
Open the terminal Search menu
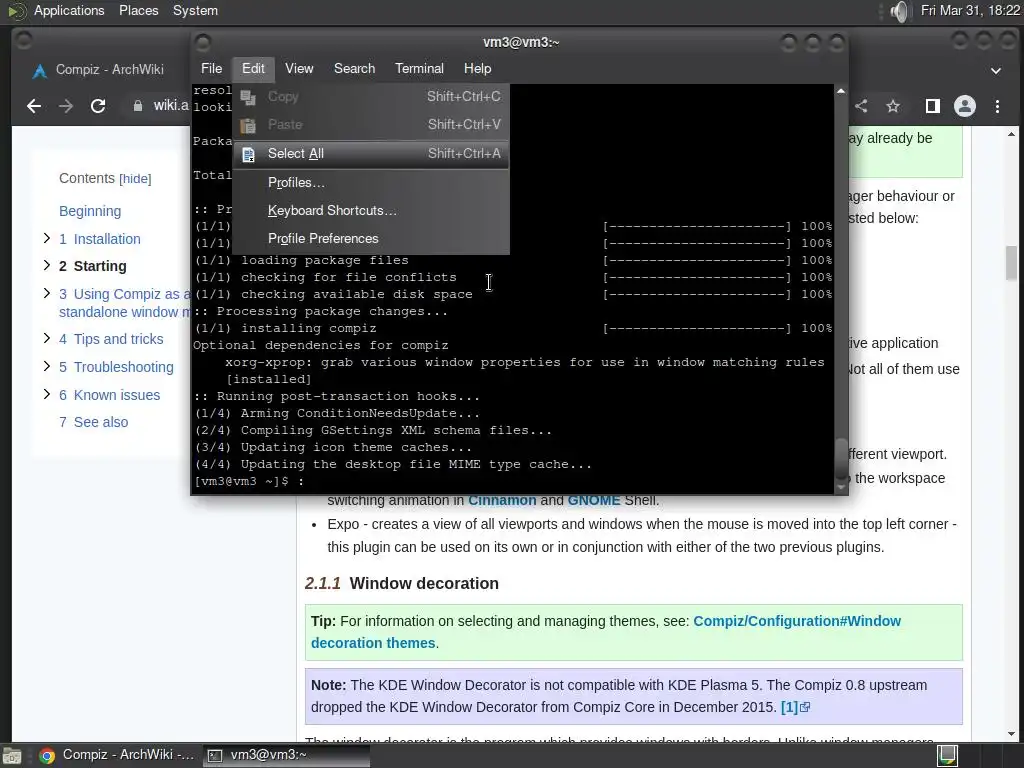[355, 69]
